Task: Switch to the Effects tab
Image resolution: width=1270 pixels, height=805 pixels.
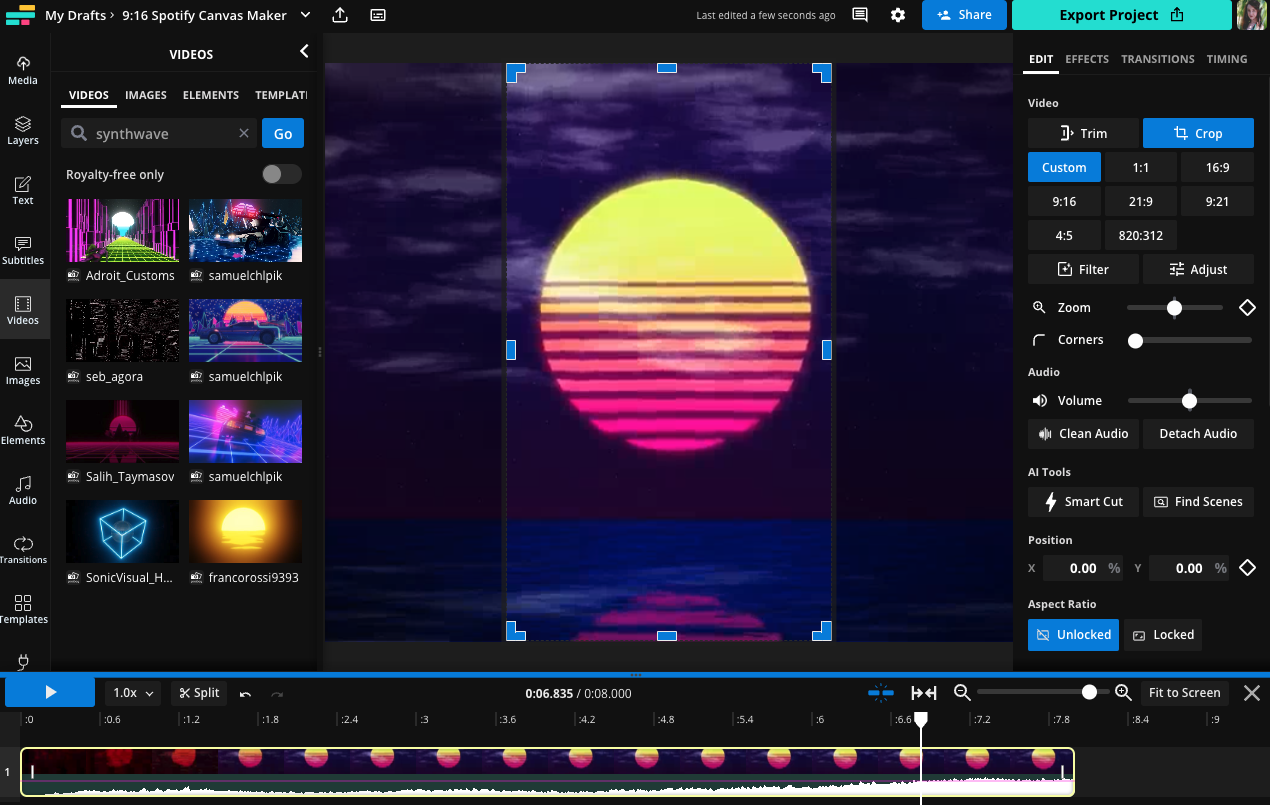Action: point(1087,59)
